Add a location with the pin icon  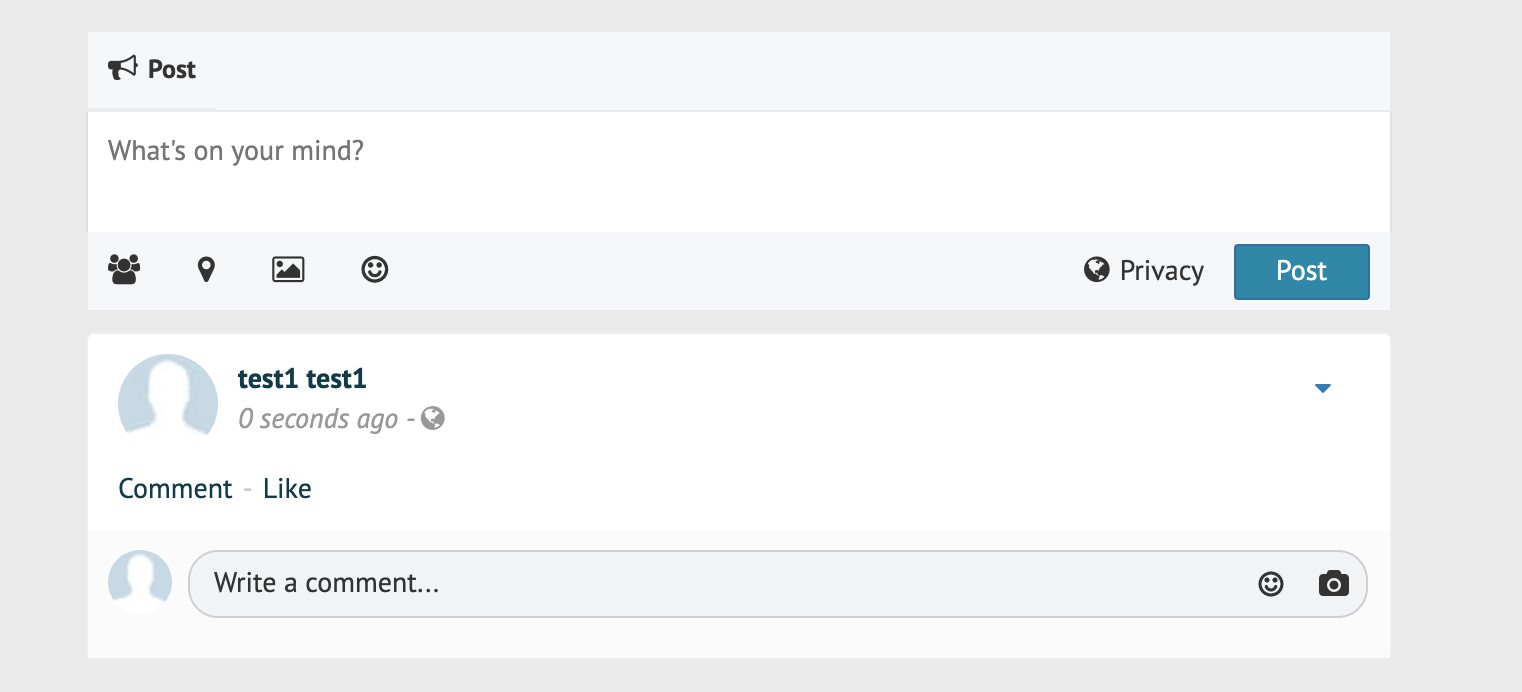point(206,270)
